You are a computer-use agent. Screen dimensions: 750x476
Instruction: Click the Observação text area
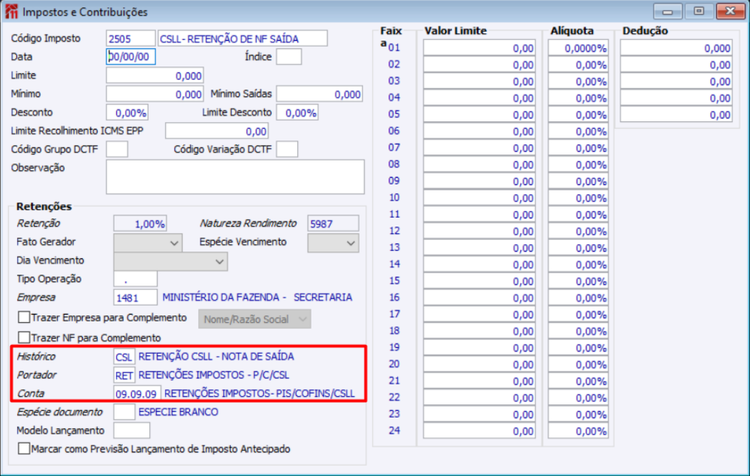[x=235, y=177]
